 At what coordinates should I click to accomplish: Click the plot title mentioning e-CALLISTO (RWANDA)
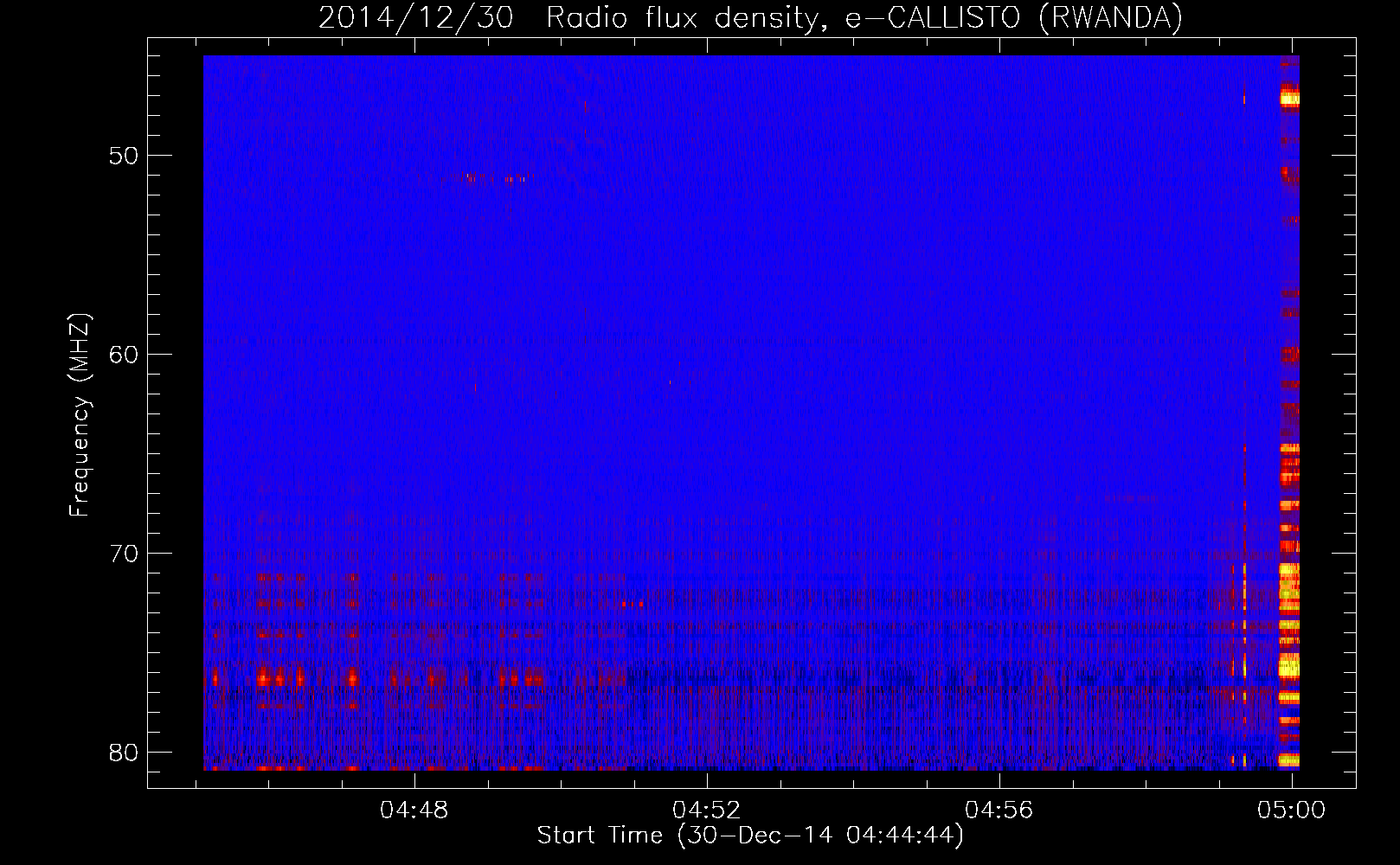(750, 17)
